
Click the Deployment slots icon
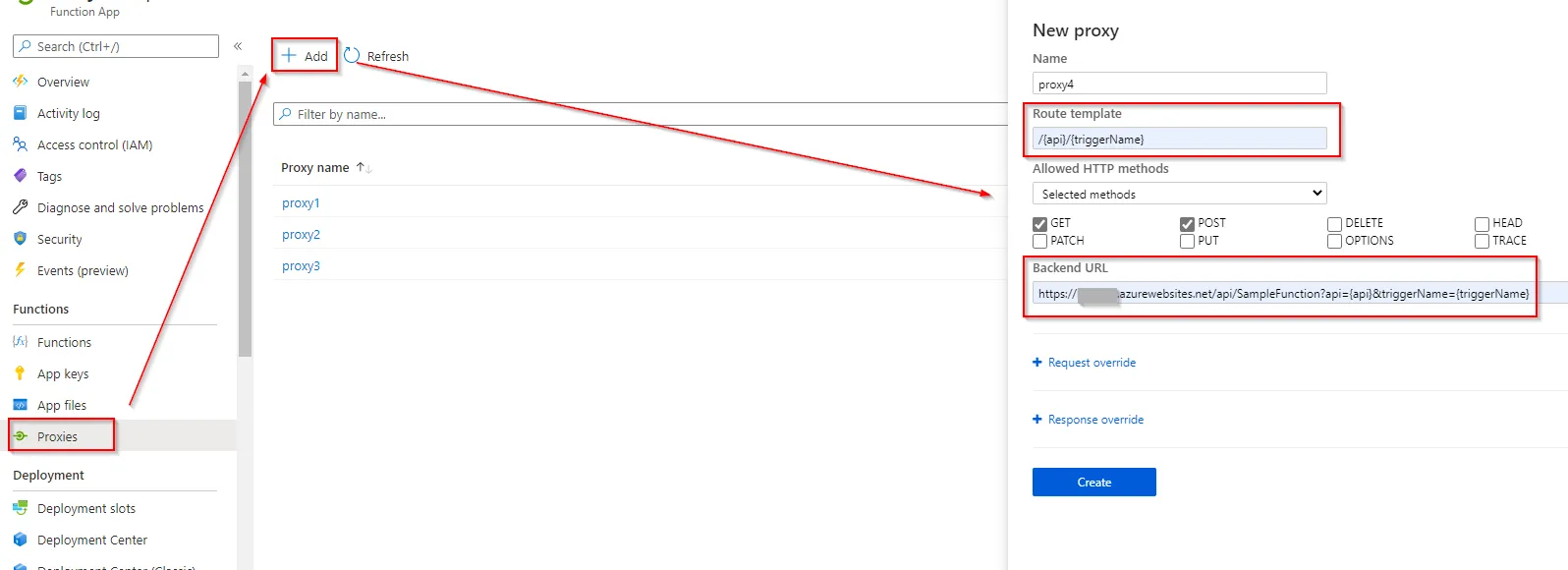[x=20, y=508]
